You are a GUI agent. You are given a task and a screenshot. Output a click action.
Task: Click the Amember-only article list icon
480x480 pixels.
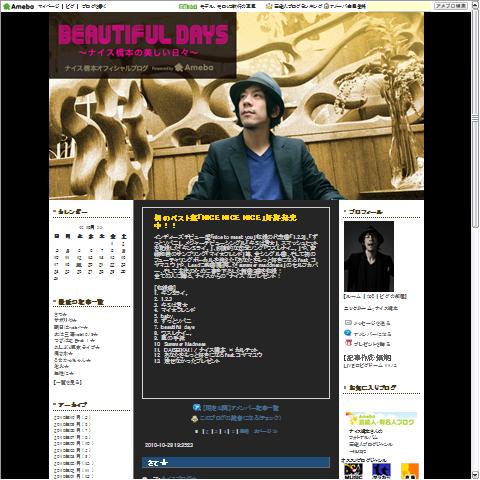197,407
